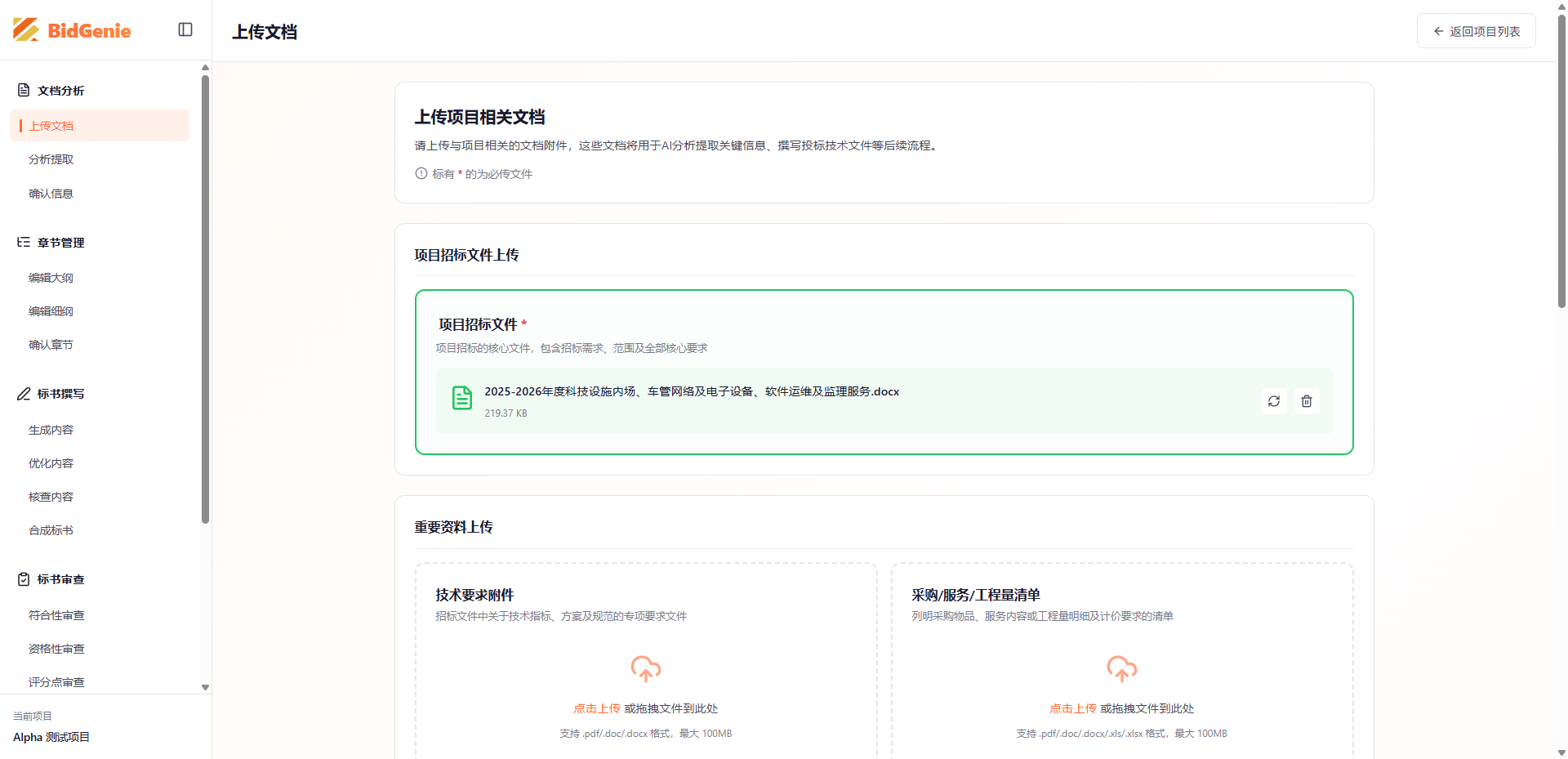
Task: Click upload cloud icon in 采购/服务/工程量清单
Action: (1121, 668)
